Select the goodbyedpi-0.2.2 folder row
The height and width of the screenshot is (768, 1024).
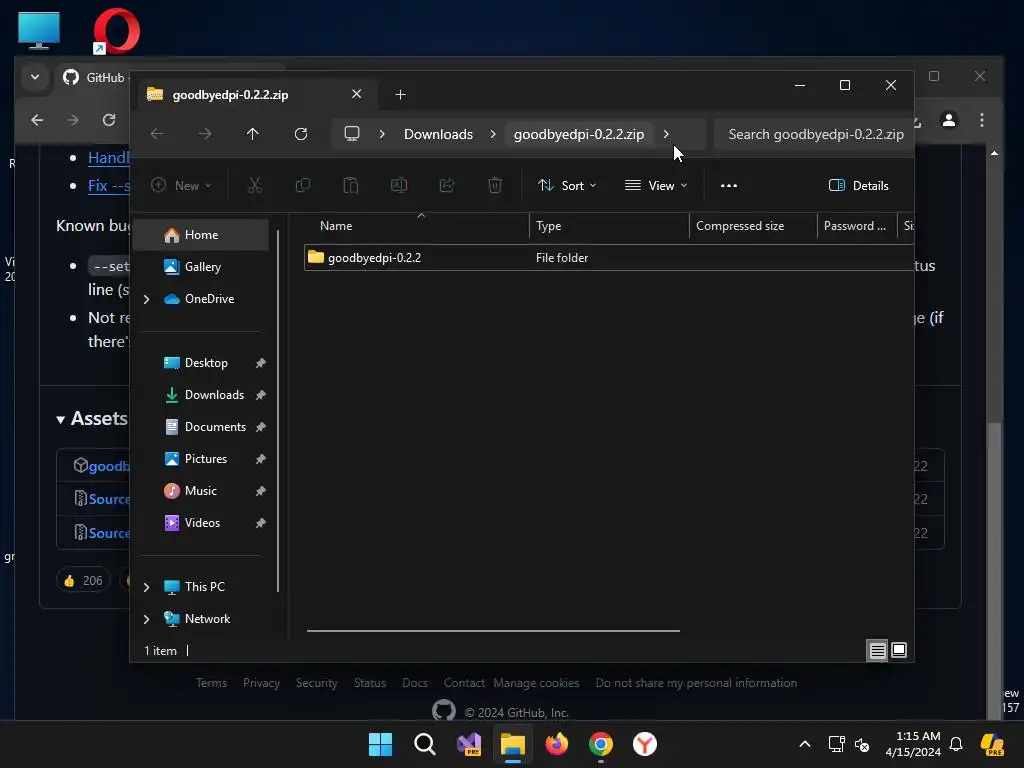coord(609,257)
